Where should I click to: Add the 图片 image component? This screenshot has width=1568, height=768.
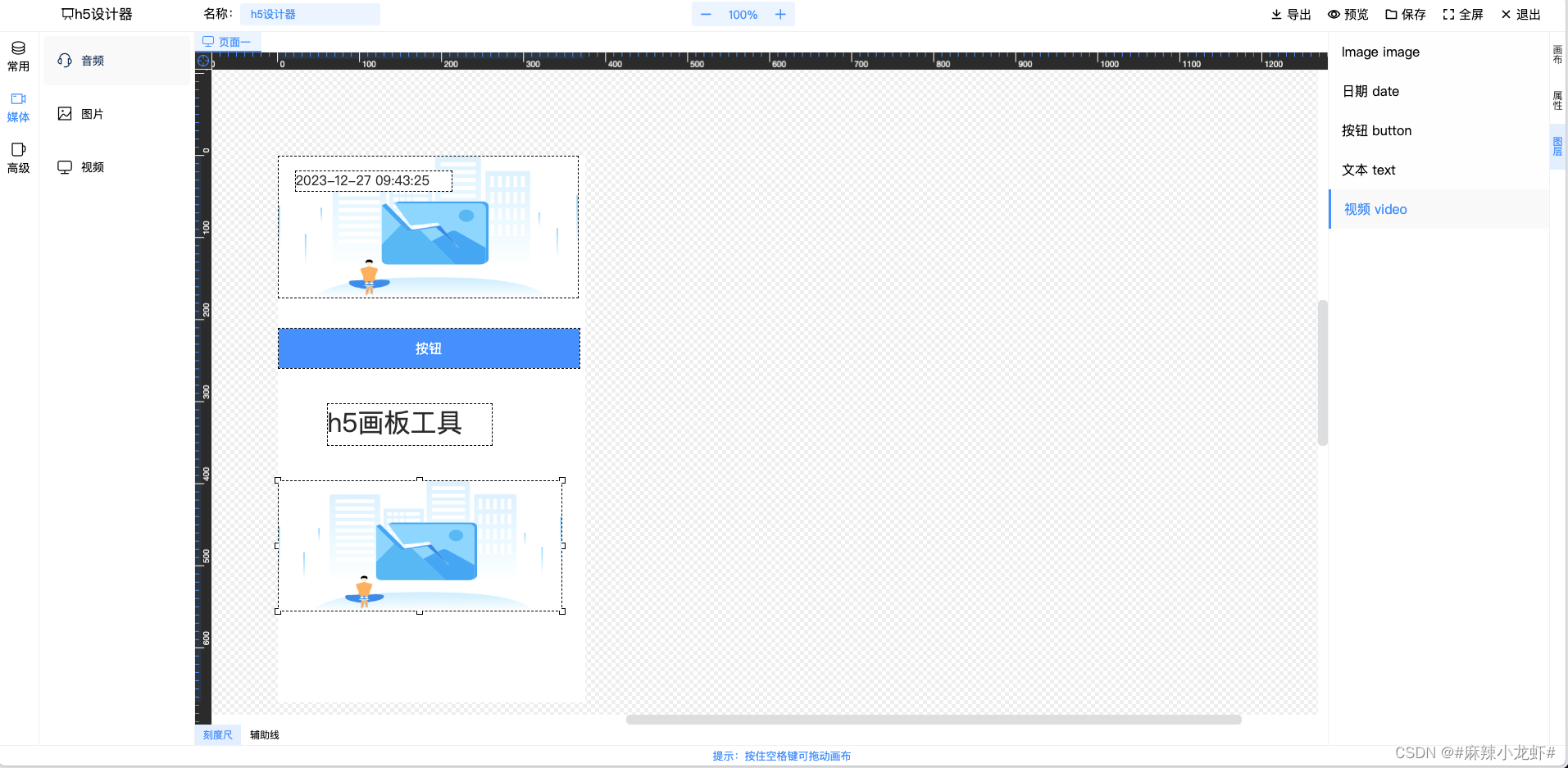116,114
